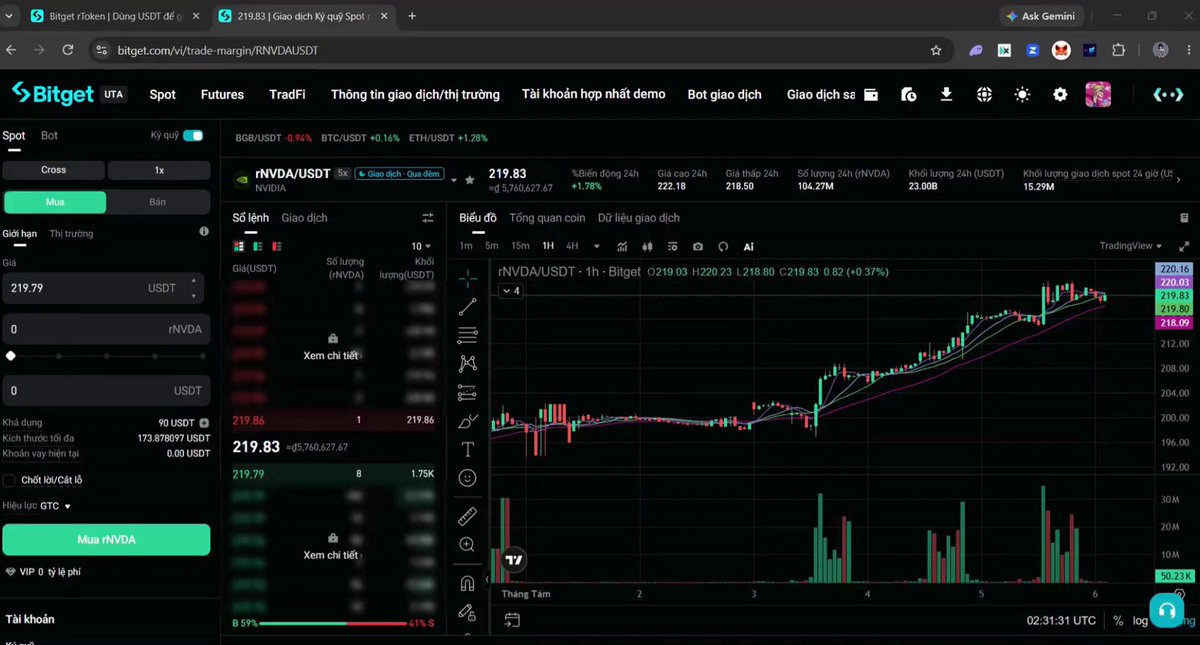Select the pattern drawing tool
Screen dimensions: 1200x645
[467, 364]
